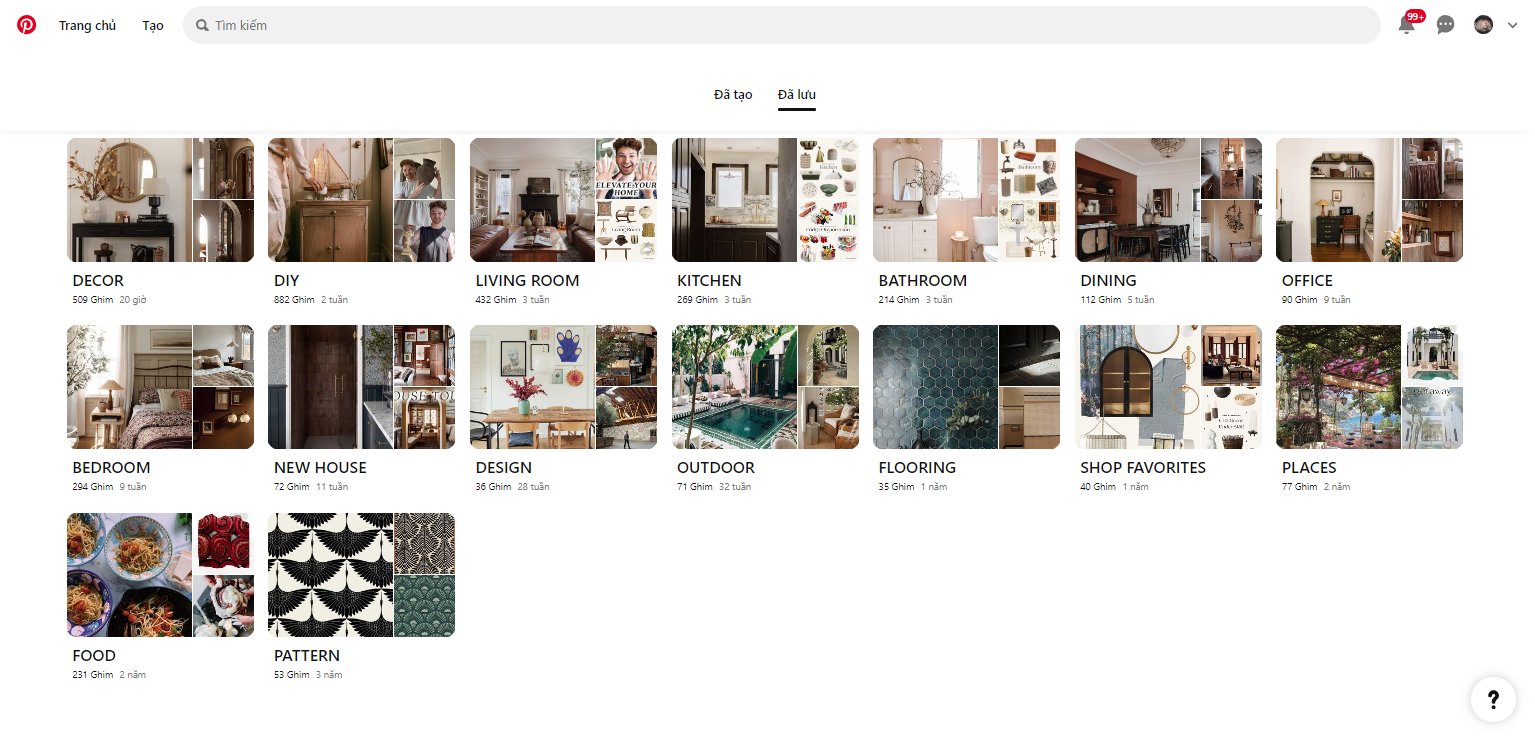The width and height of the screenshot is (1535, 737).
Task: Open the SHOP FAVORITES board title
Action: coord(1143,468)
